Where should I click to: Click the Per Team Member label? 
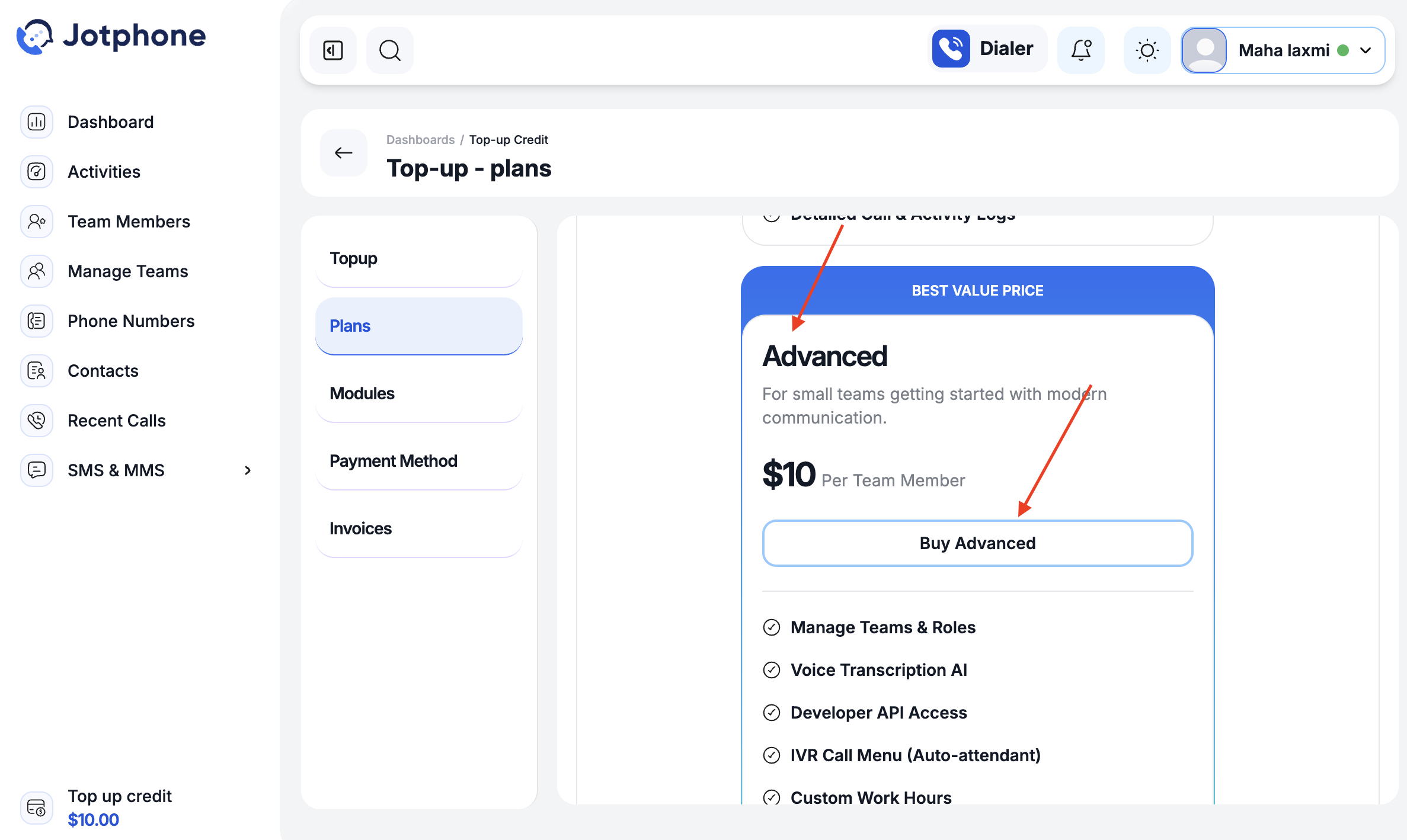click(x=893, y=480)
